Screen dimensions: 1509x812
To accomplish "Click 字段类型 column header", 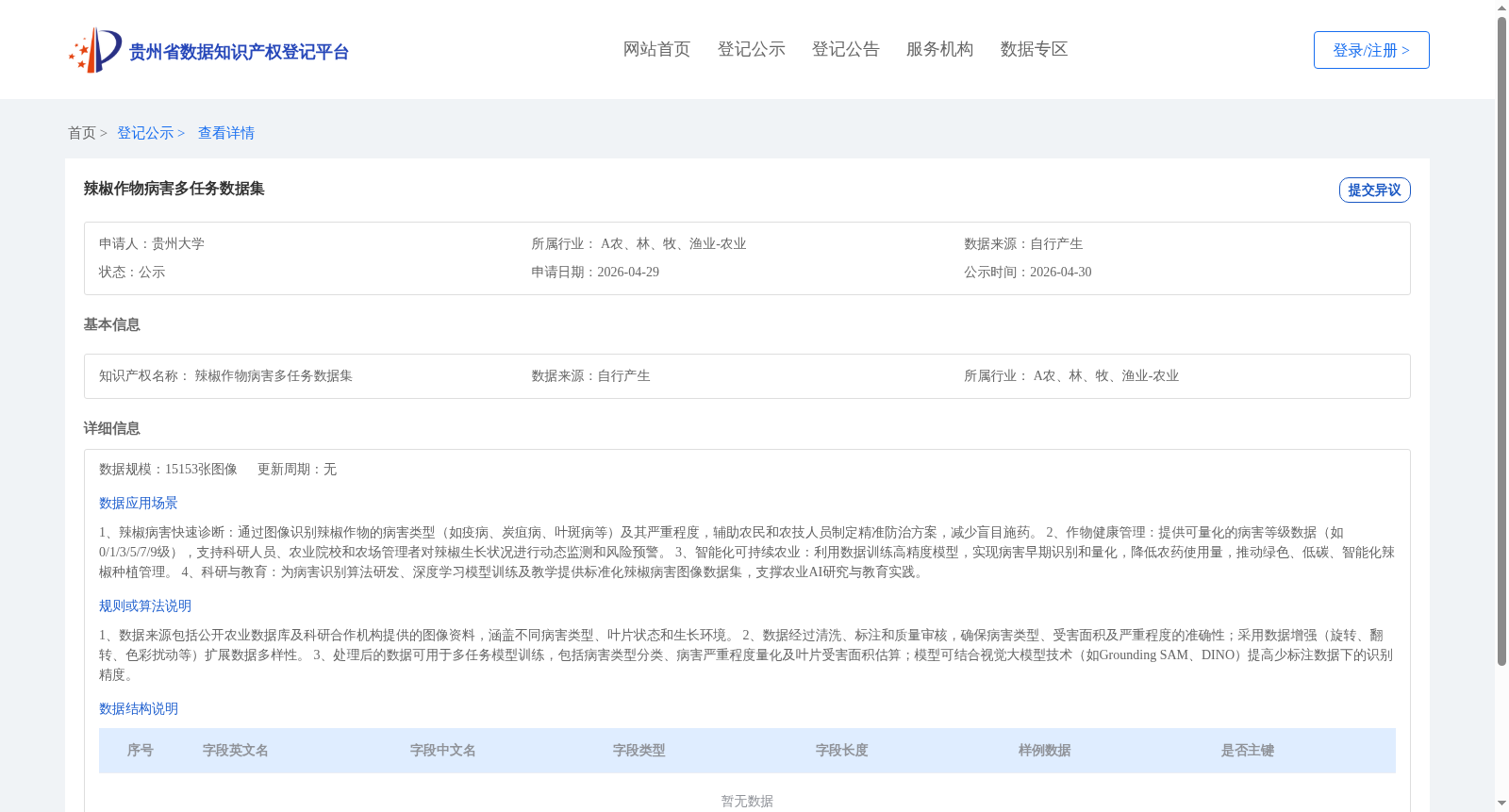I will (x=639, y=750).
